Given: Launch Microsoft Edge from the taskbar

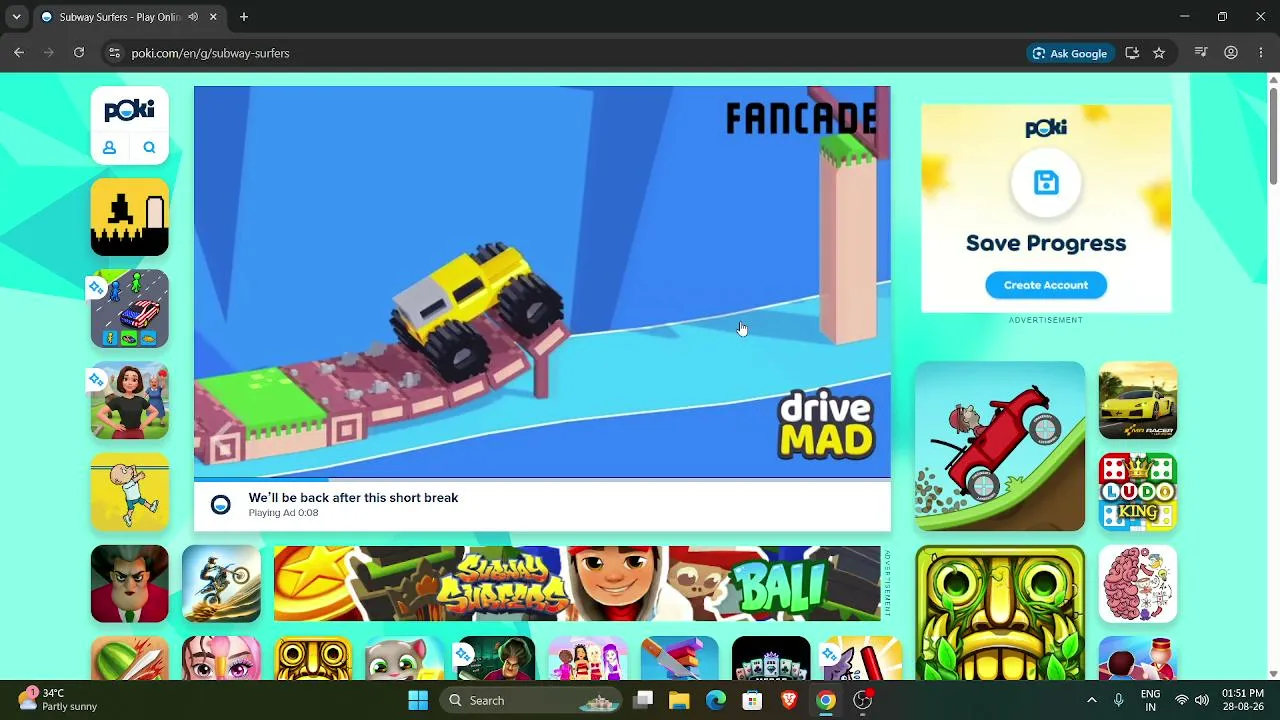Looking at the screenshot, I should click(x=716, y=700).
